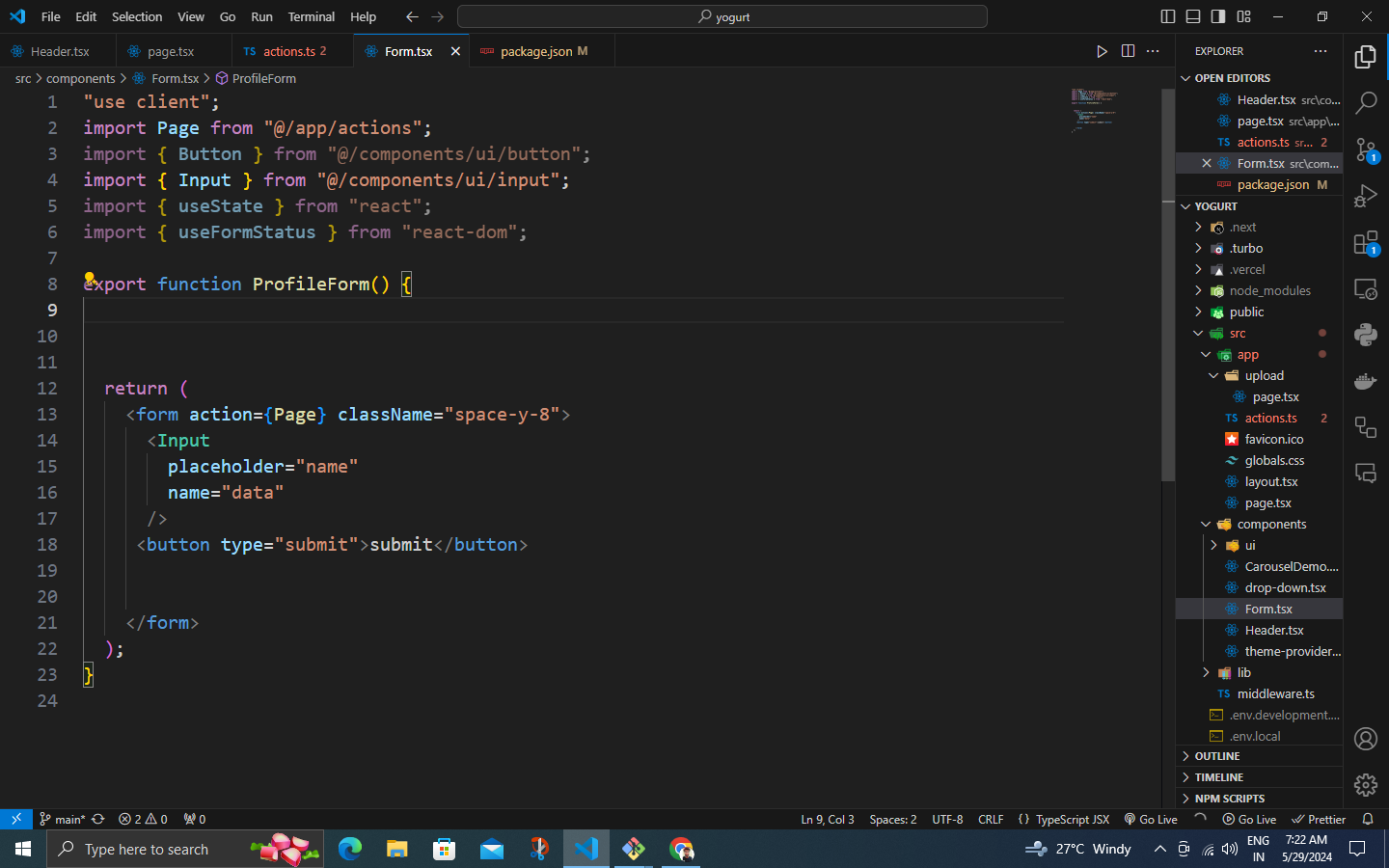1389x868 pixels.
Task: Switch to the actions.ts tab
Action: click(x=288, y=51)
